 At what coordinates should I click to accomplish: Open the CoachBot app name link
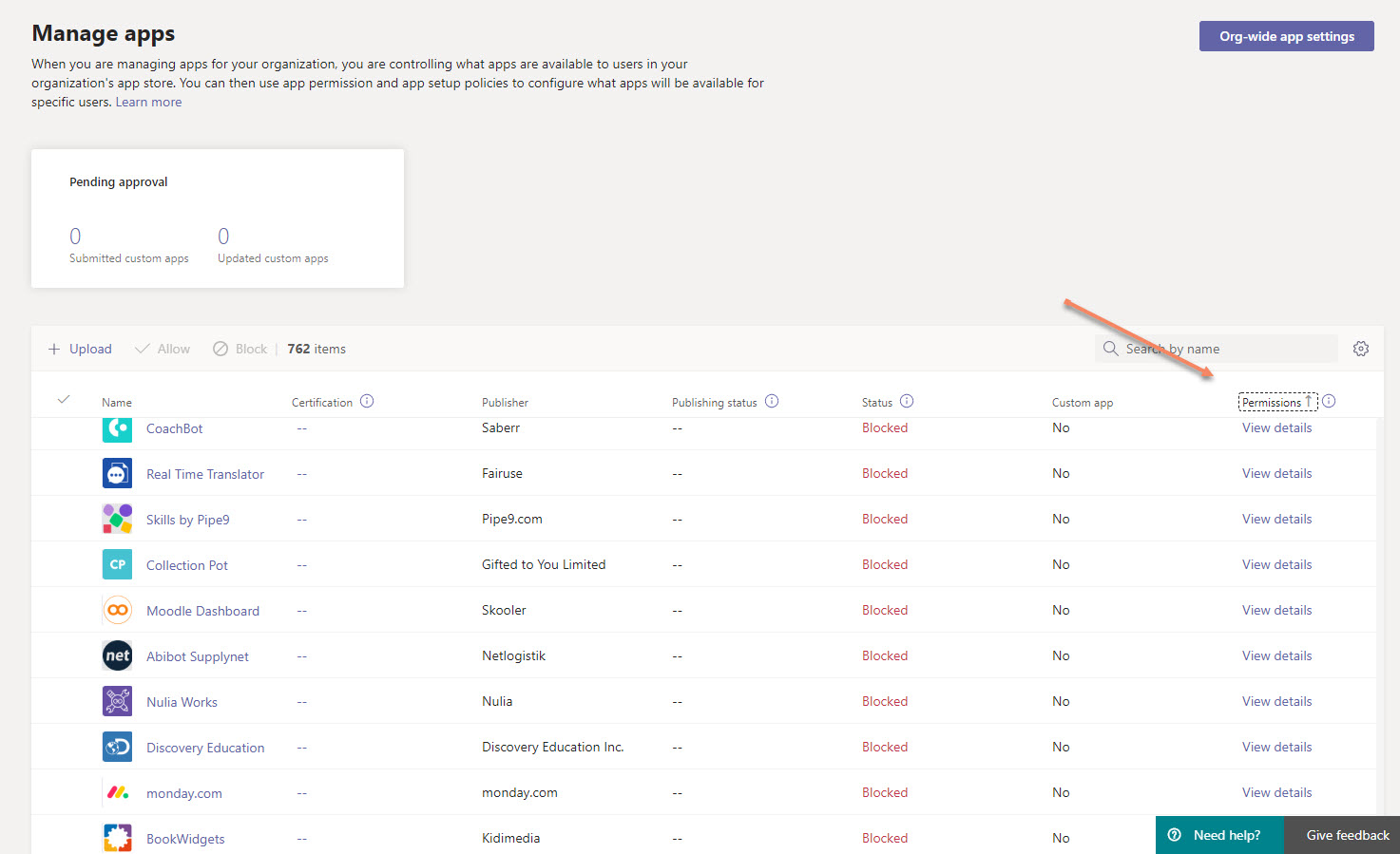(175, 428)
